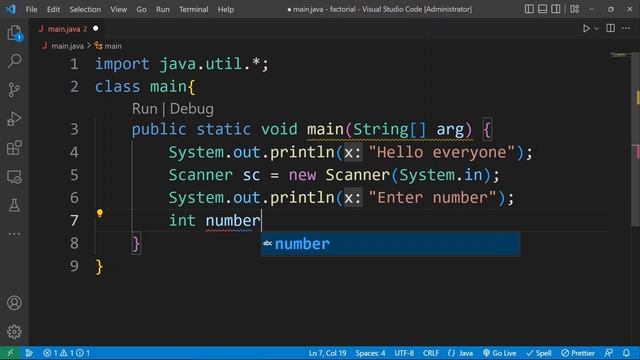Click the main class breadcrumb symbol
This screenshot has height=360, width=640.
tap(108, 46)
